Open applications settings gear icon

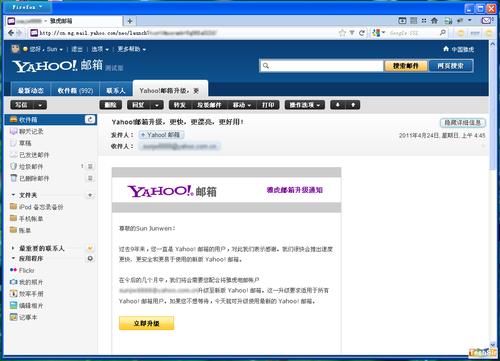pos(90,258)
